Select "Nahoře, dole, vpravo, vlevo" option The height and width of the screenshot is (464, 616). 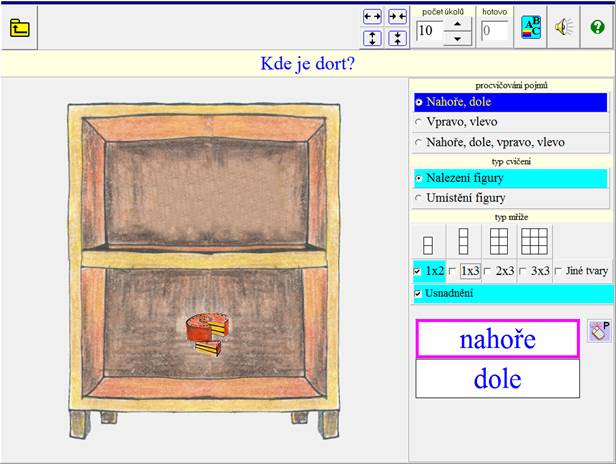click(x=420, y=142)
